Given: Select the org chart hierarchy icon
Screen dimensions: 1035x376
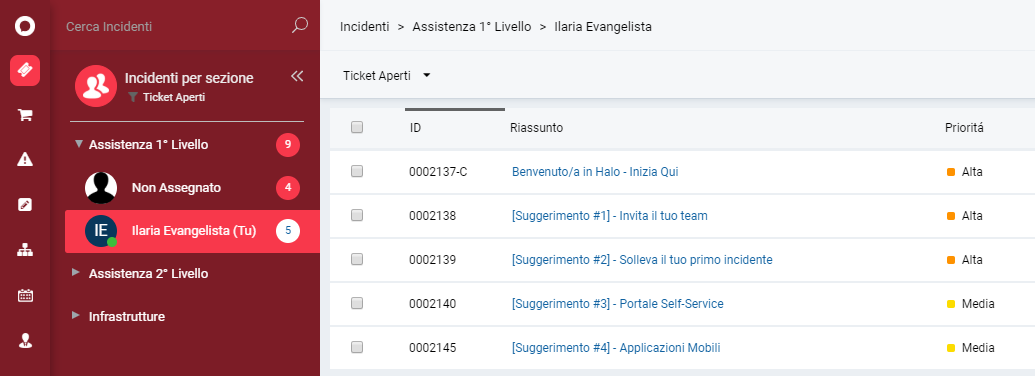Looking at the screenshot, I should (x=25, y=250).
